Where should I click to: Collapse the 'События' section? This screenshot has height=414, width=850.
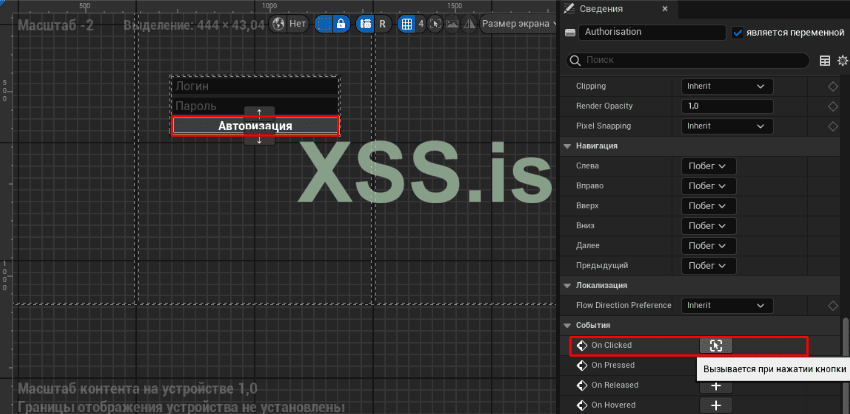[568, 325]
